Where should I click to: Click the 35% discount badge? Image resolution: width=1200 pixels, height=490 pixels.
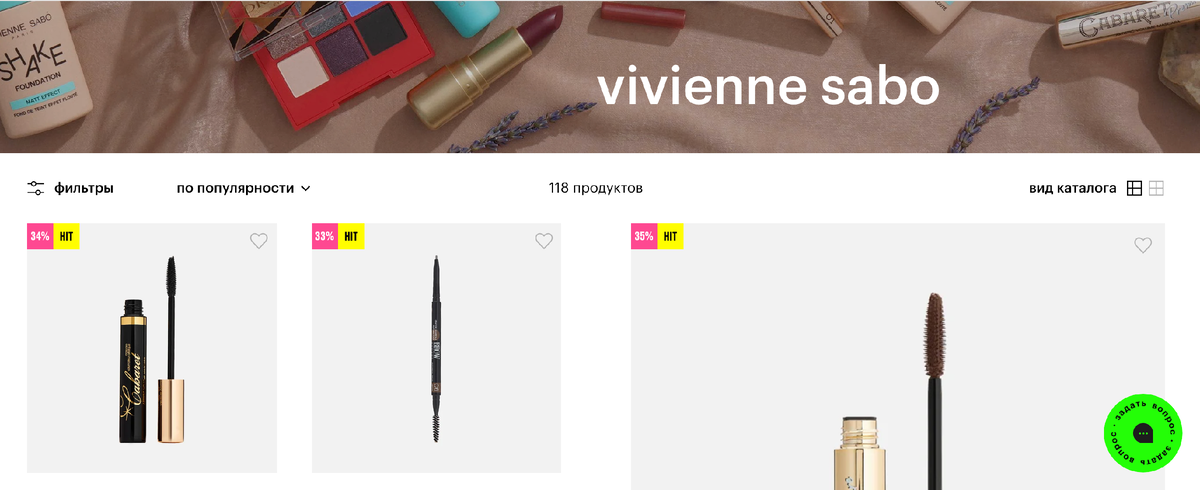point(644,237)
